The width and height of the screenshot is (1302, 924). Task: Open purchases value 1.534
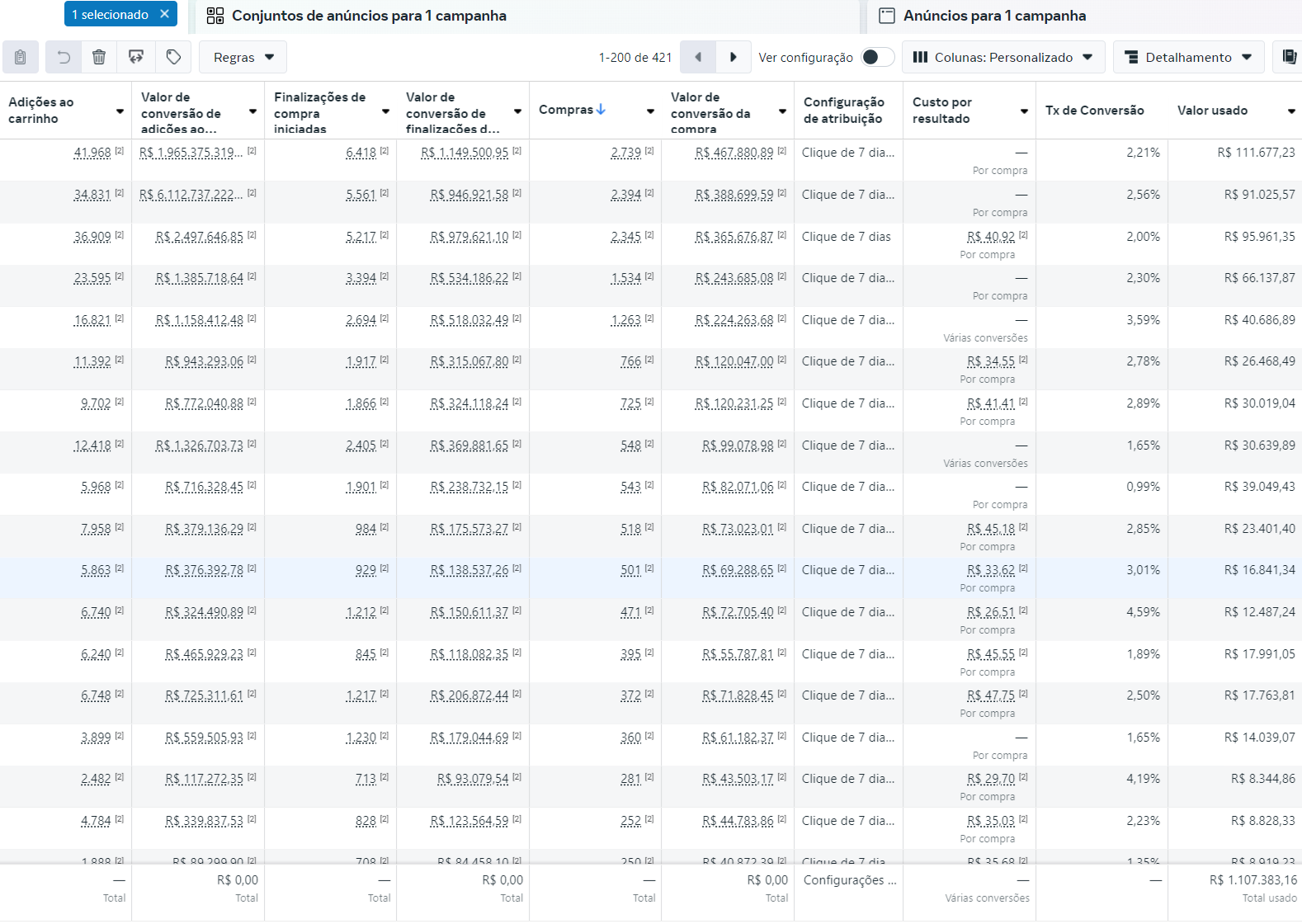tap(626, 278)
